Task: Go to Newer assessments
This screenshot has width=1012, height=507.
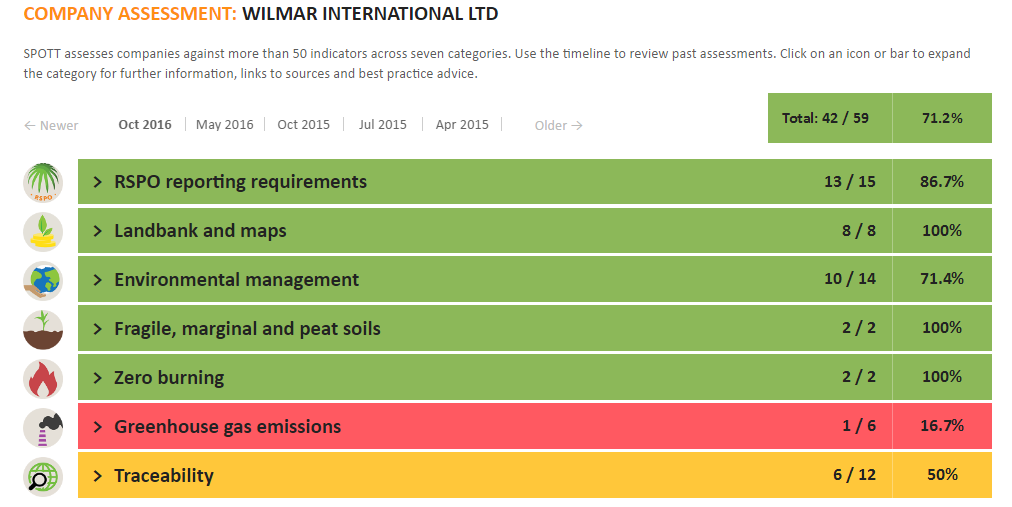Action: coord(51,126)
